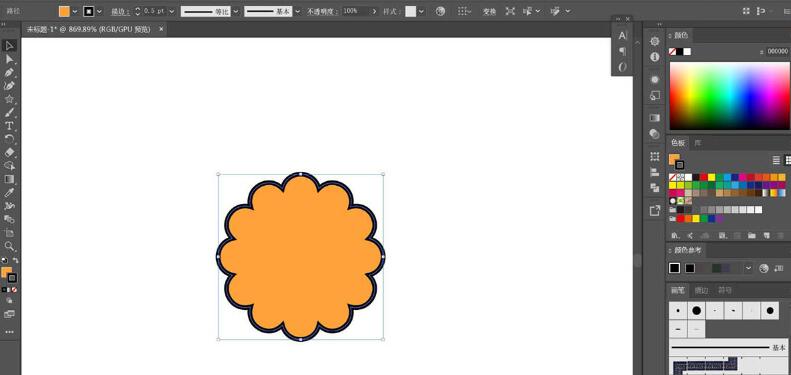Switch to the Symbols (符号) tab
Image resolution: width=791 pixels, height=375 pixels.
click(725, 290)
